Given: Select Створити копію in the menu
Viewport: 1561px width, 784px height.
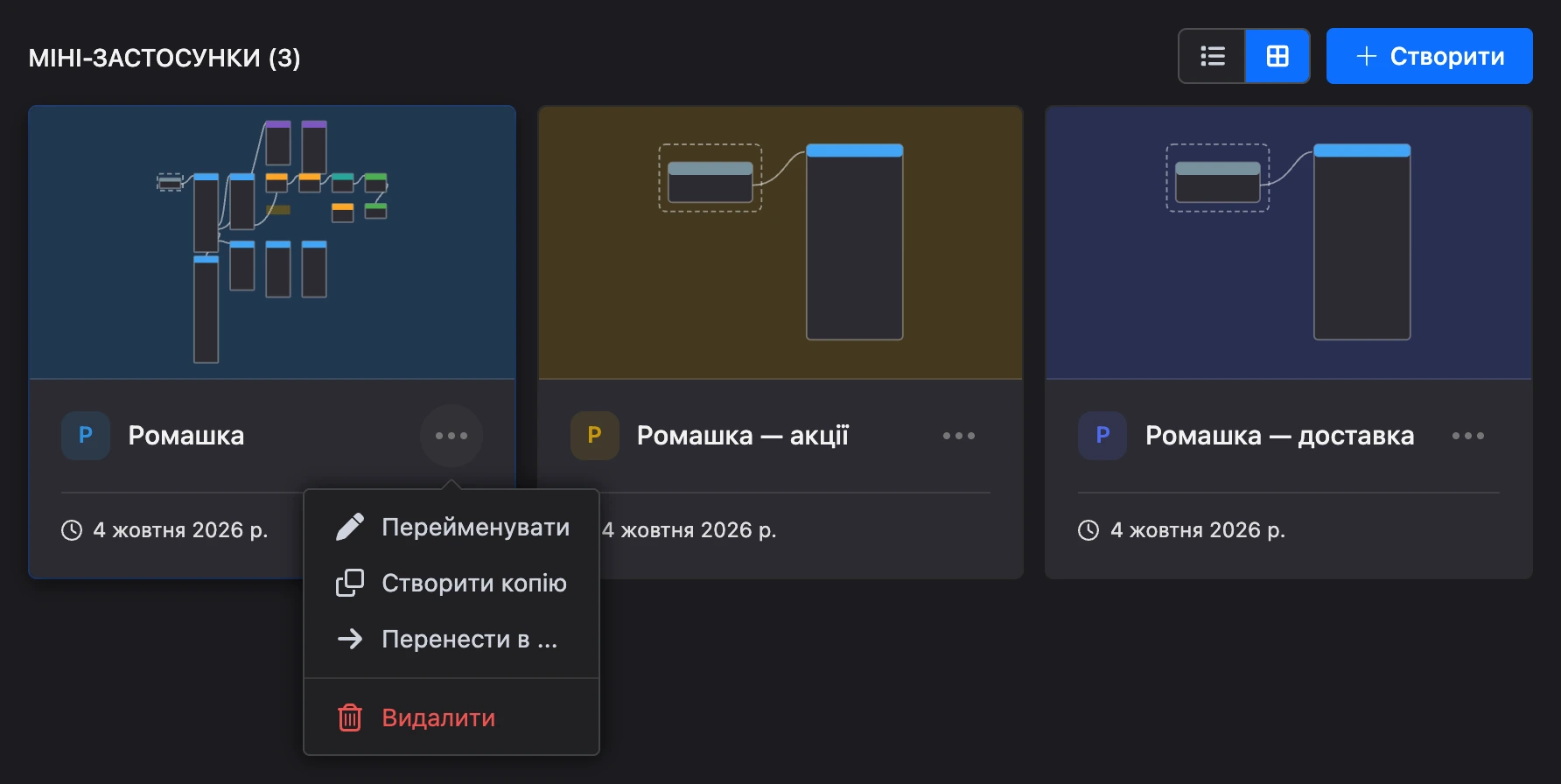Looking at the screenshot, I should [x=451, y=583].
